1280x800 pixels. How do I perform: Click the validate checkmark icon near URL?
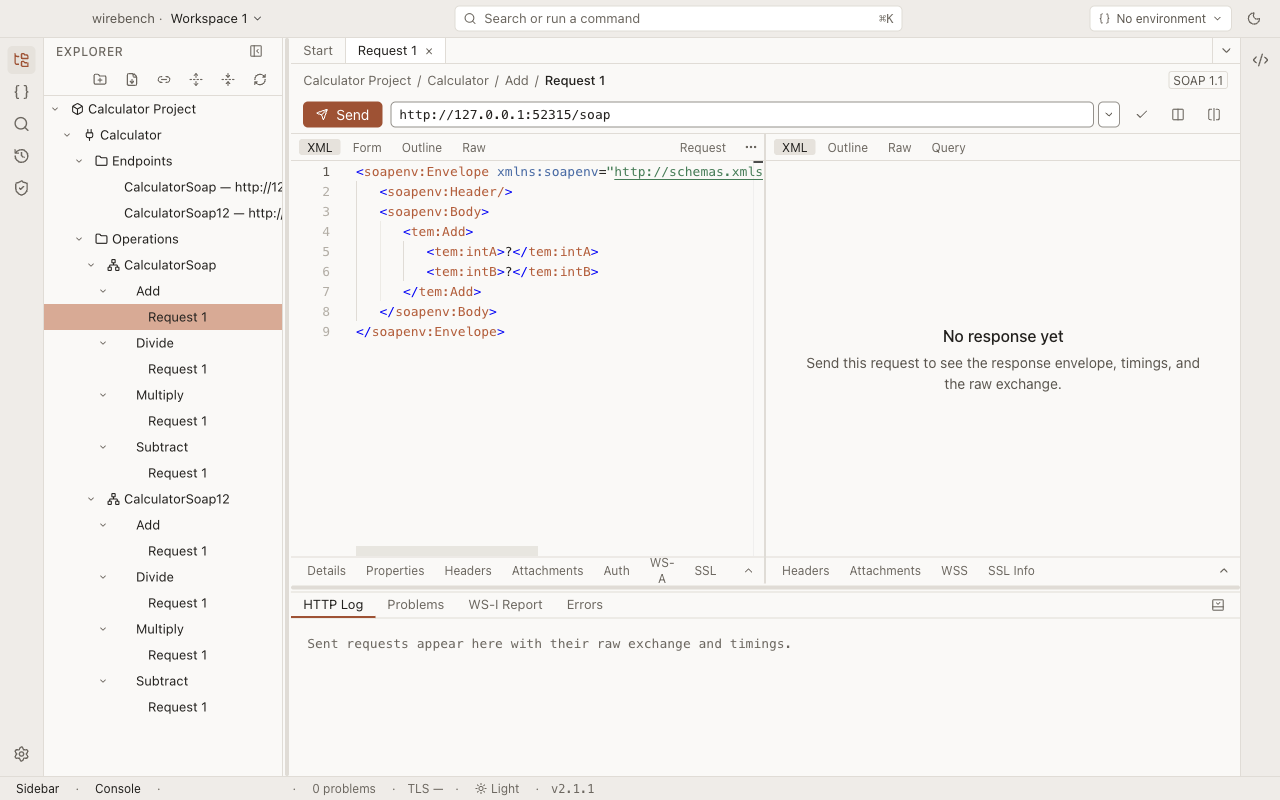(1142, 115)
